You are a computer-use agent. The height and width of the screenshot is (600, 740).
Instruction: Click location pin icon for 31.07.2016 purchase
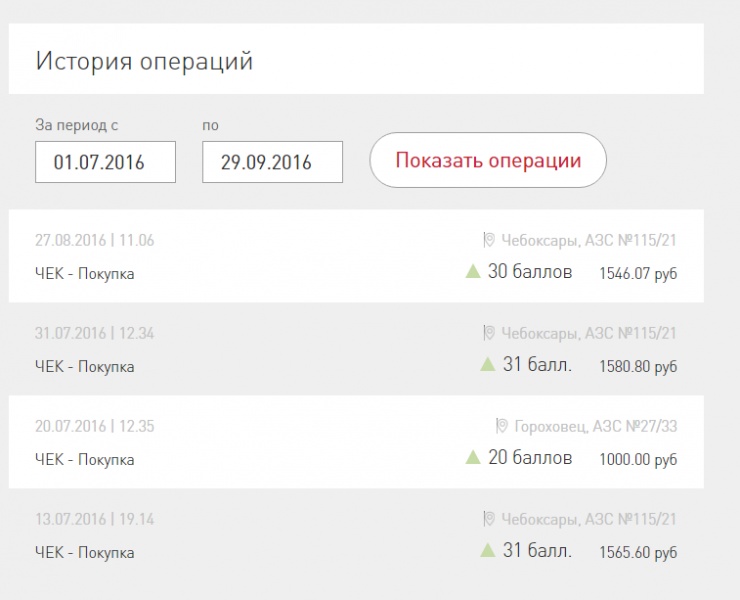click(489, 333)
